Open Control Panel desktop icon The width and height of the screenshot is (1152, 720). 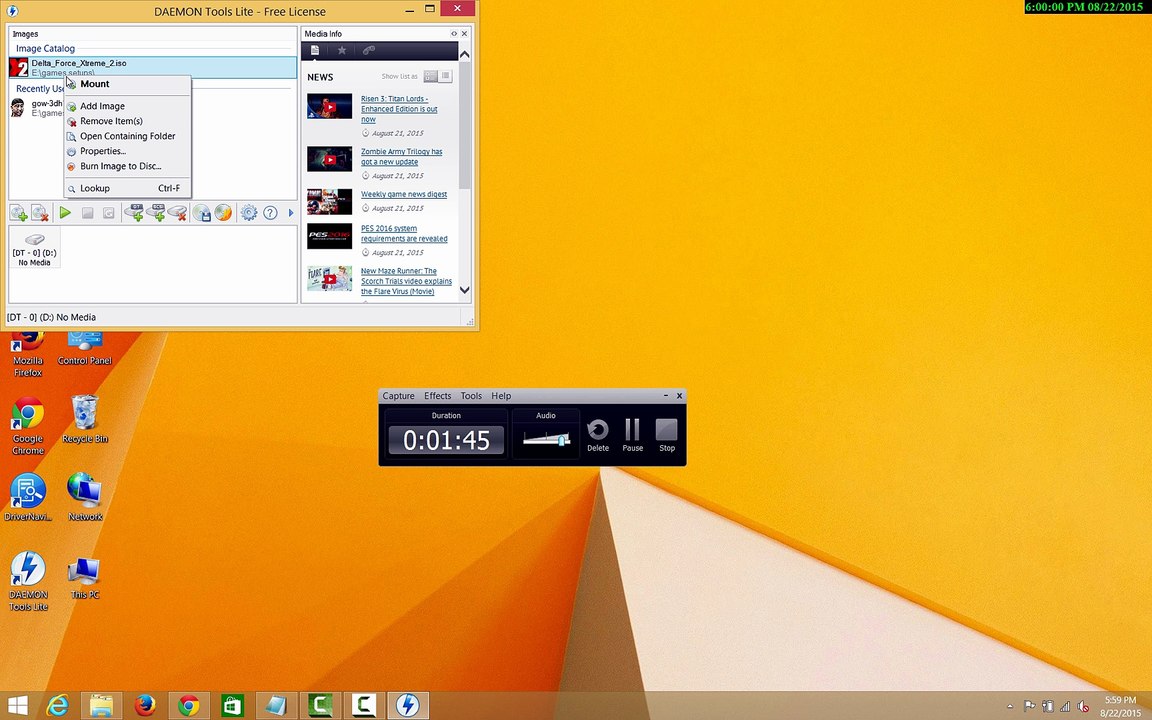[x=84, y=349]
